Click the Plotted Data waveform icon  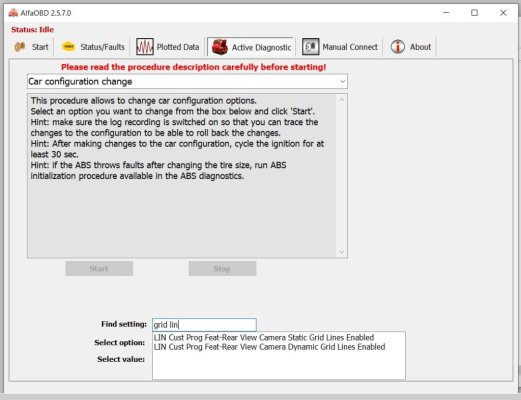[x=145, y=47]
